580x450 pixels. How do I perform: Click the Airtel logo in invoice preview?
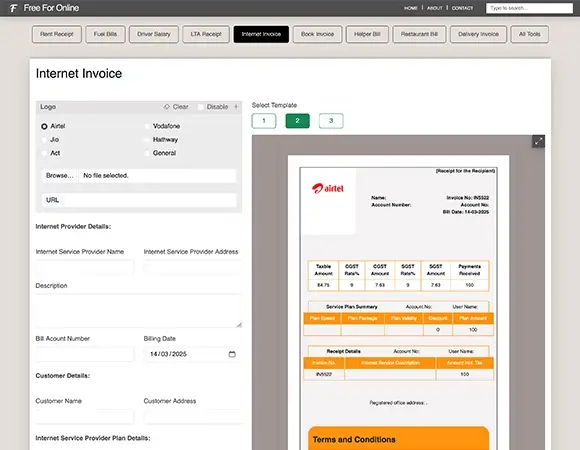[x=328, y=188]
